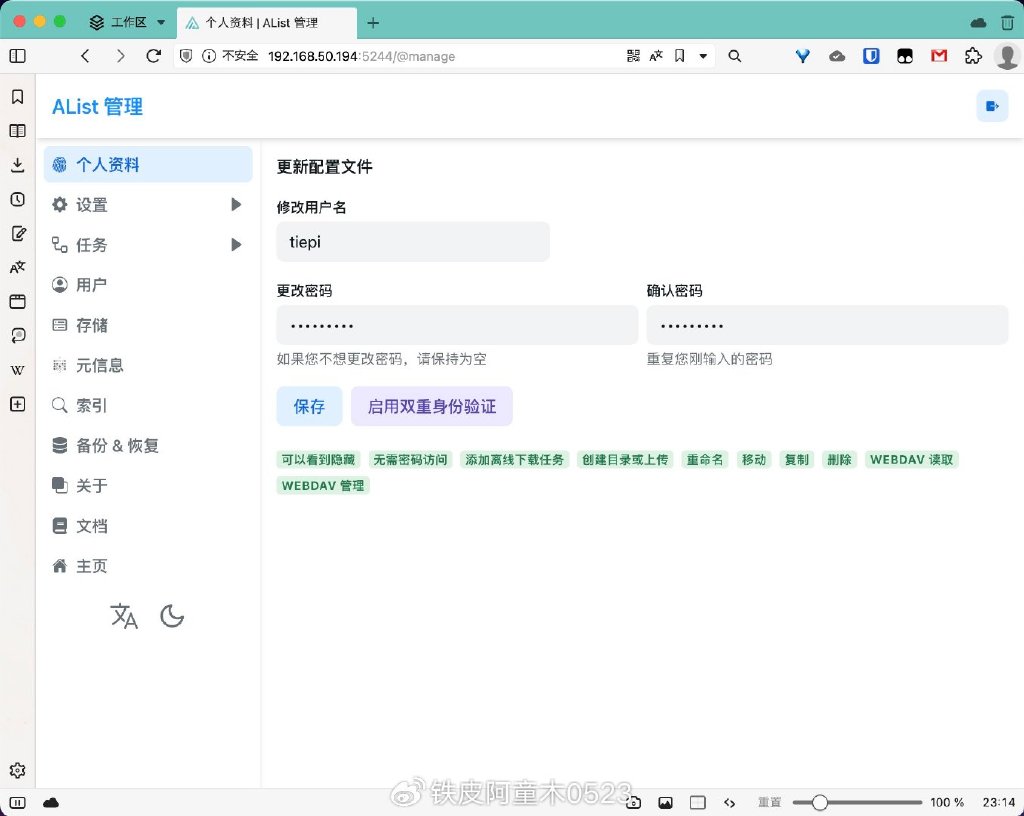Select the 个人资料 | AList 管理 tab
Viewport: 1024px width, 816px height.
266,23
